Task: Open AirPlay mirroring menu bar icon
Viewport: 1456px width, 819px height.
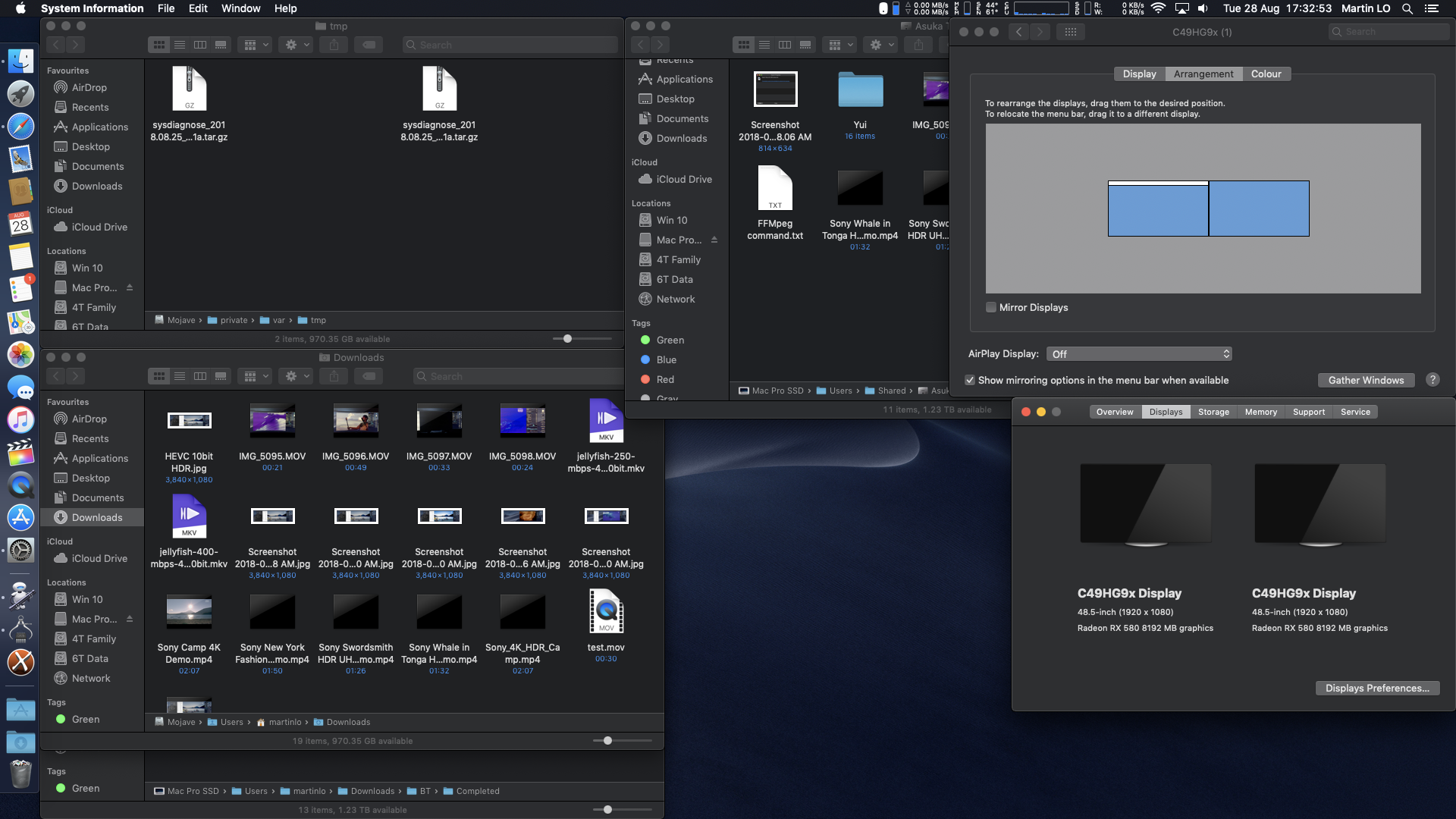Action: [x=1181, y=8]
